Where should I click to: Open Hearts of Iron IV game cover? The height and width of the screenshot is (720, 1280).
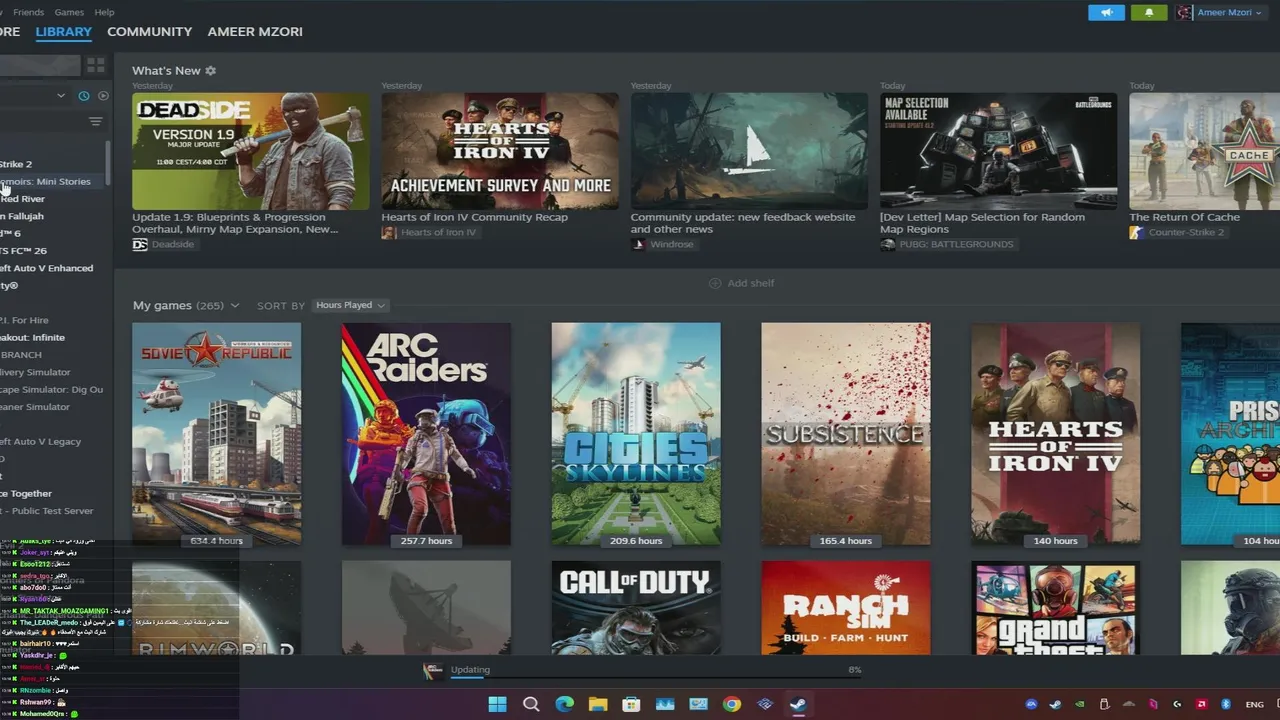1055,434
